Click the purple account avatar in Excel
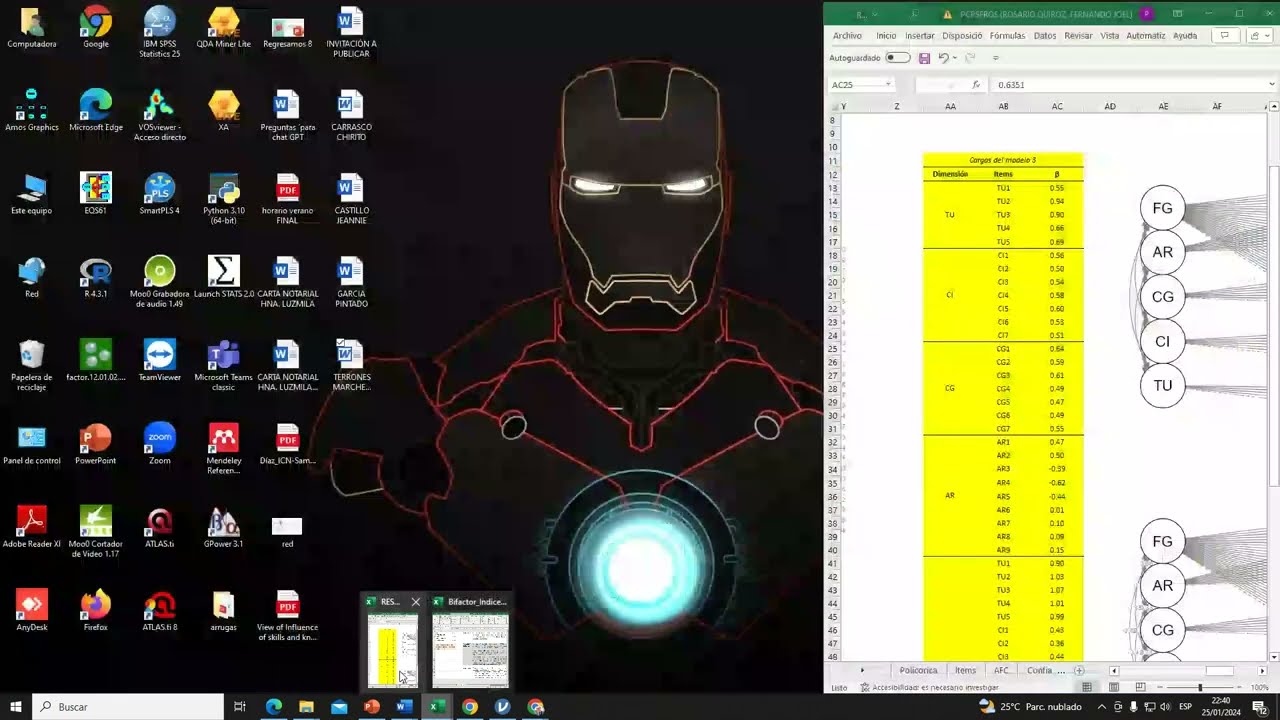The image size is (1280, 720). (1146, 14)
